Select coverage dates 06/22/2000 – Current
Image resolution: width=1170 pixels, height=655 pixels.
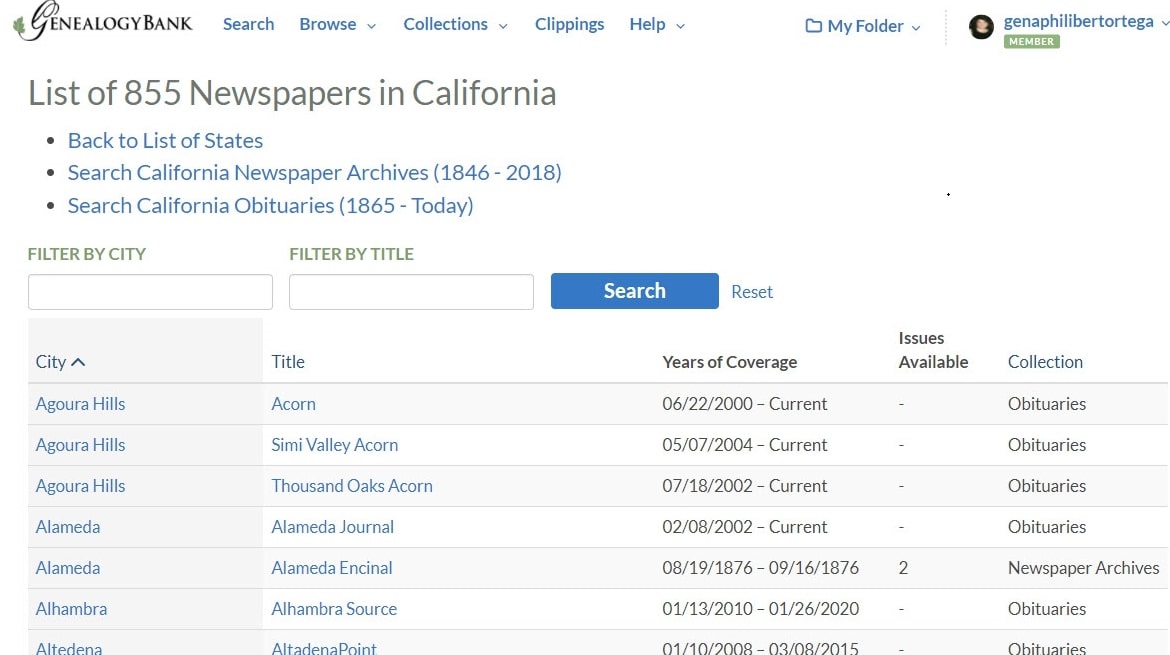point(744,404)
